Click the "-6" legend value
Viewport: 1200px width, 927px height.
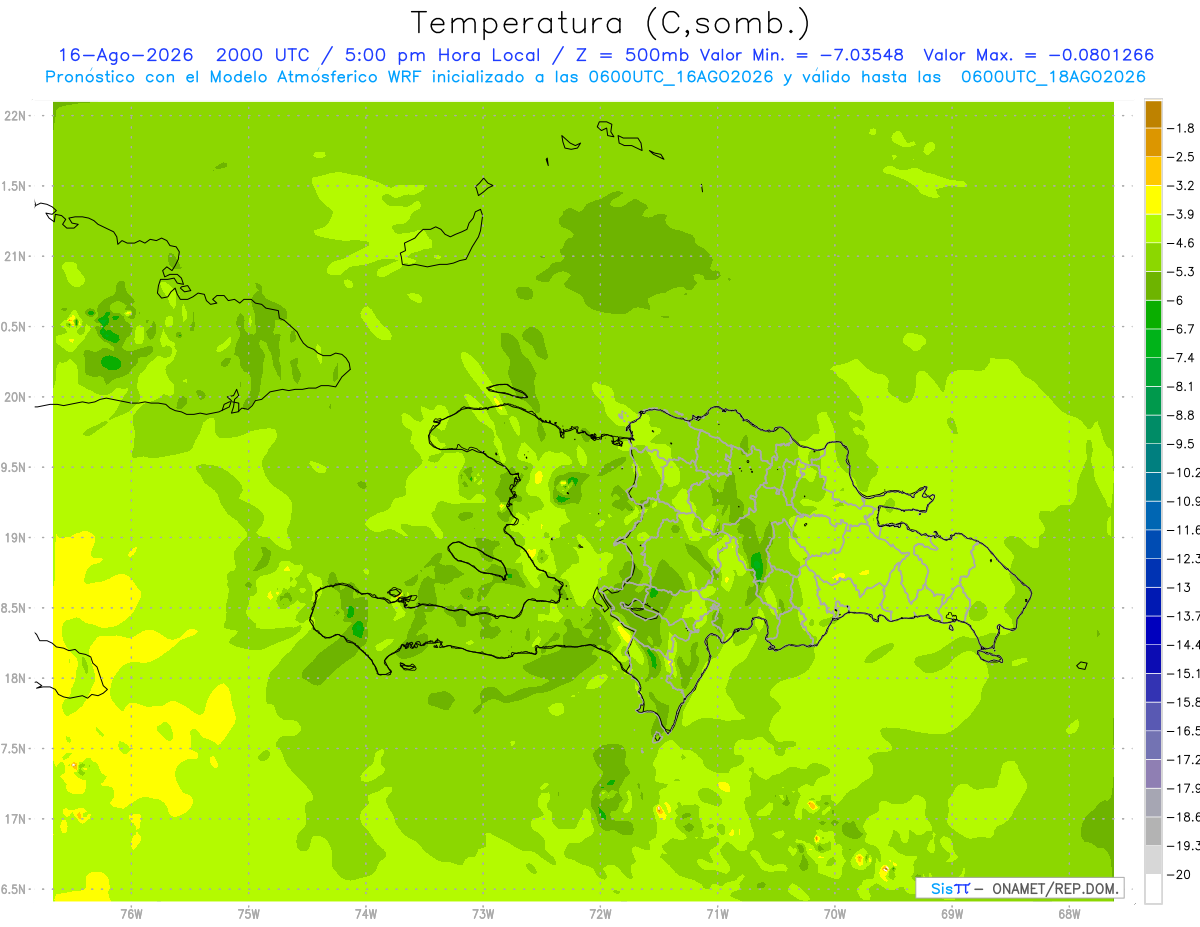tap(1176, 301)
